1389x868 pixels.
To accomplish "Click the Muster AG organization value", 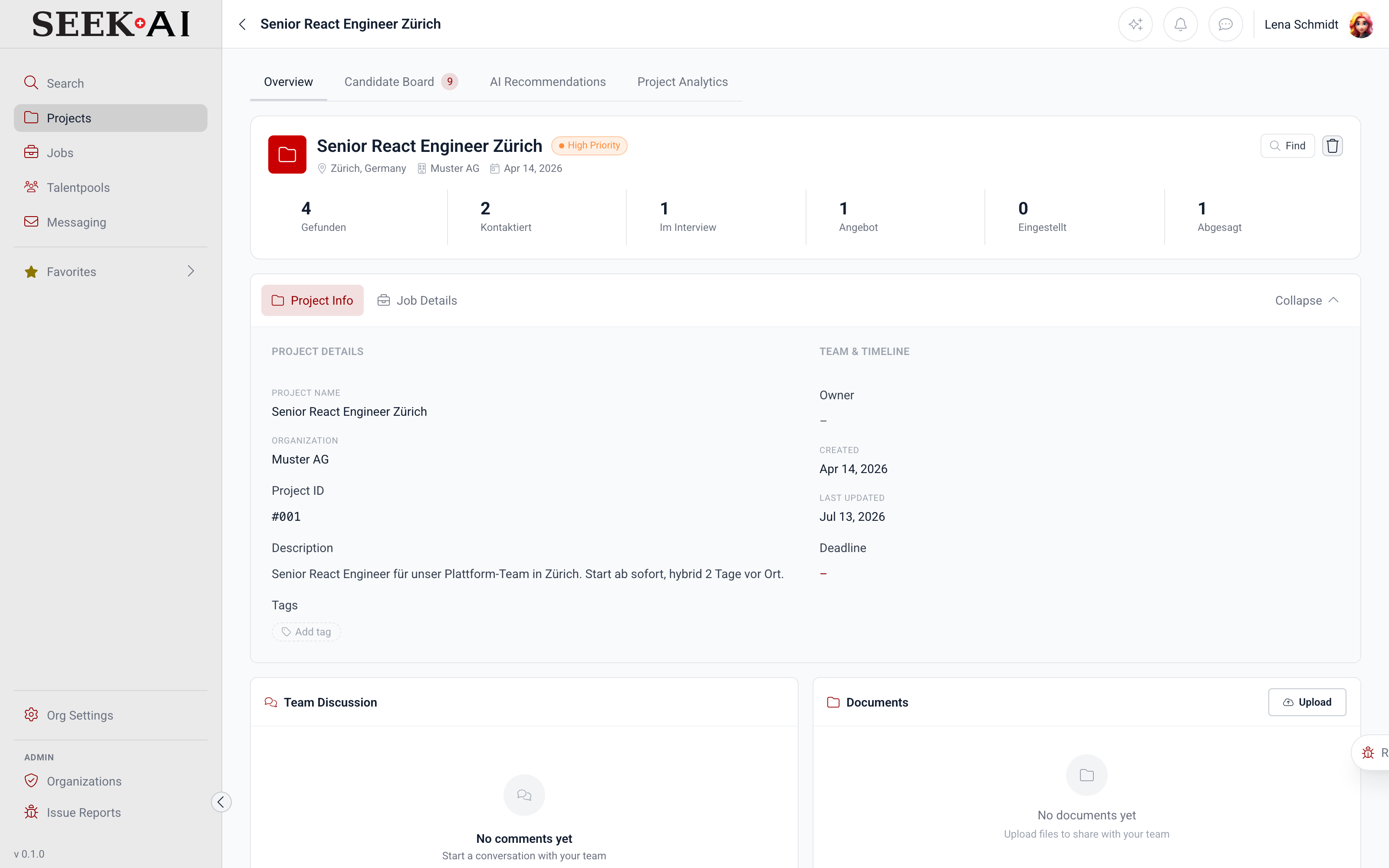I will [x=300, y=459].
